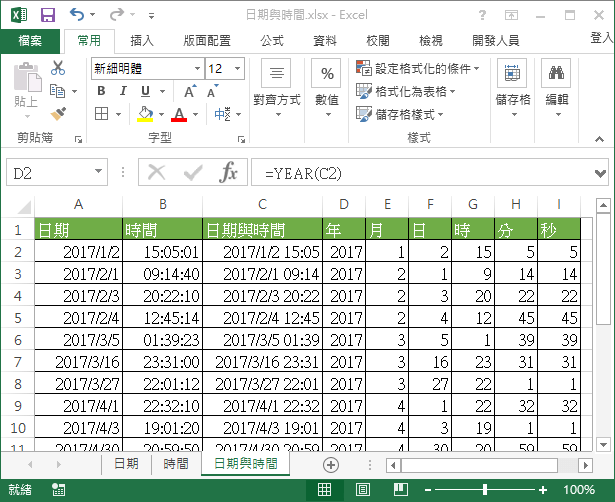Switch to Page Layout view icon
Image resolution: width=615 pixels, height=502 pixels.
[x=363, y=489]
